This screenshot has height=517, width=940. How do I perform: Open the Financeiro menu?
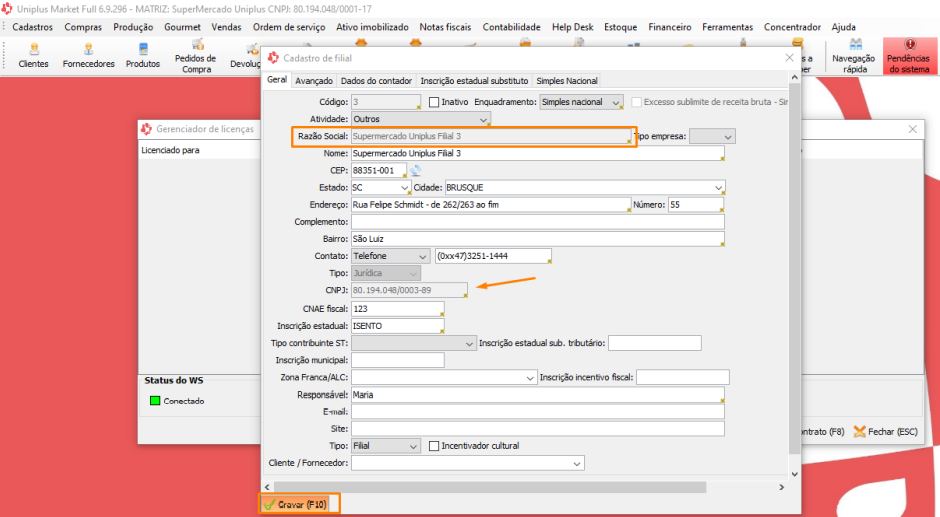coord(670,27)
